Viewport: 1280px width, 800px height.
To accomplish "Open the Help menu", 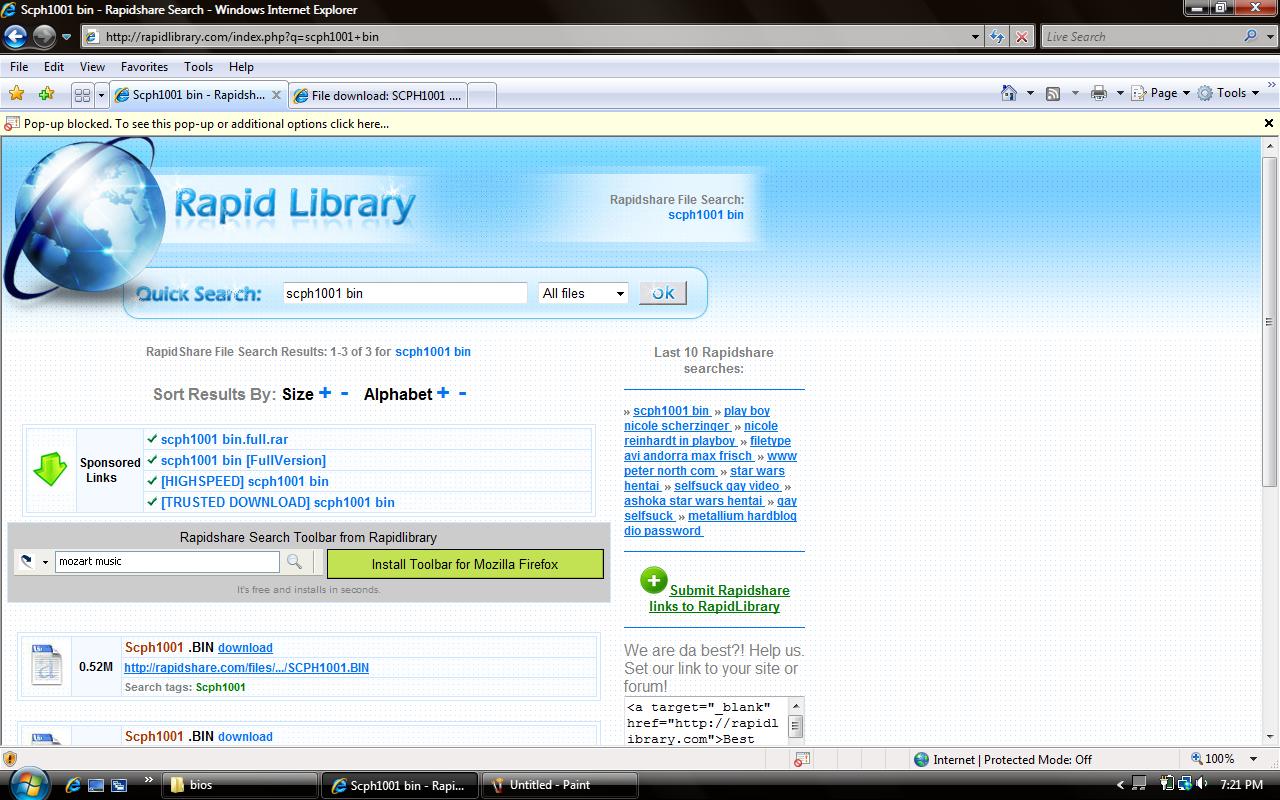I will [x=241, y=67].
